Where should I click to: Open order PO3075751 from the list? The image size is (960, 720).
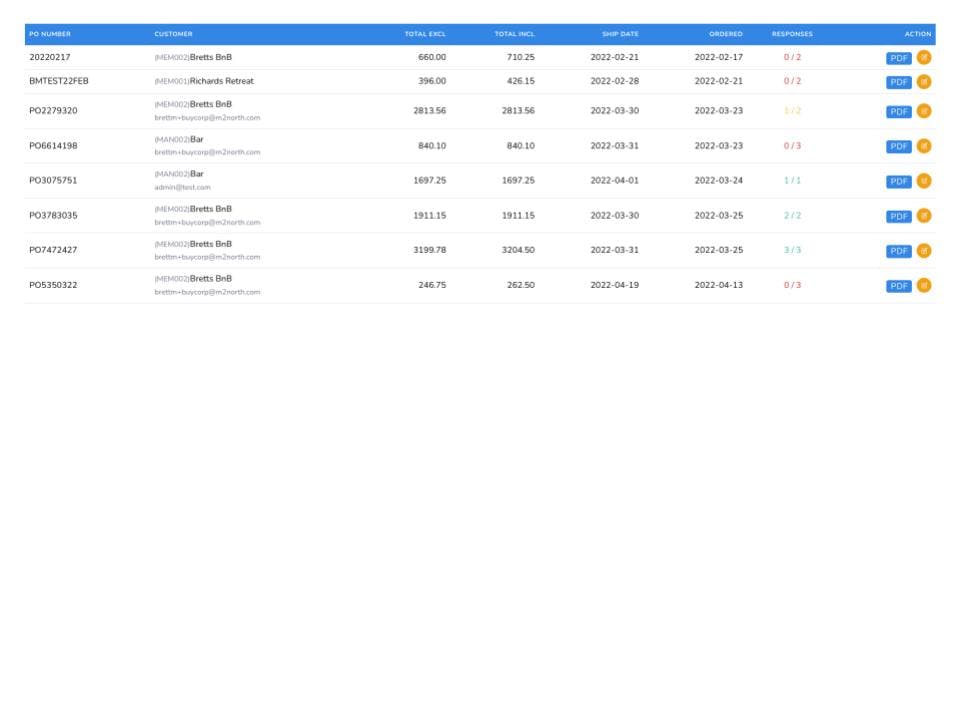click(x=53, y=181)
